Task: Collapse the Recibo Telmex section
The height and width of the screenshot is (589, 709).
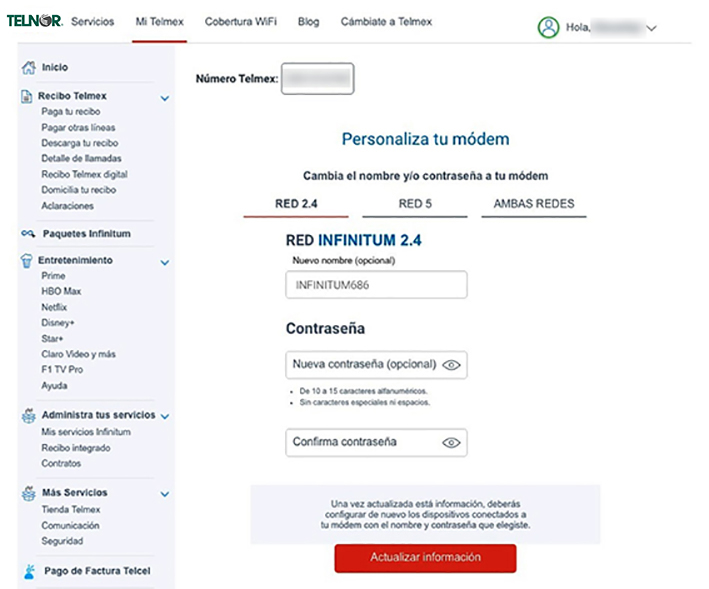Action: tap(165, 98)
